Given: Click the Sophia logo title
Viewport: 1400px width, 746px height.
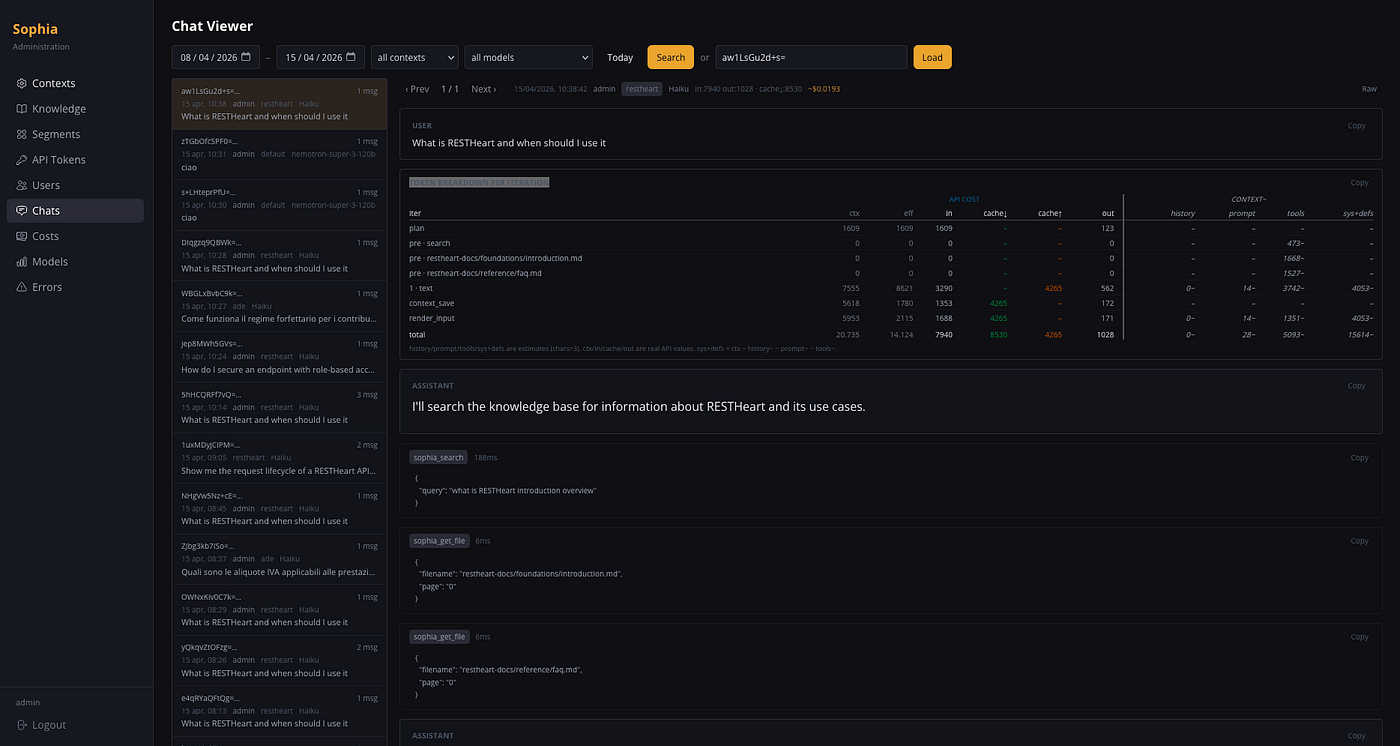Looking at the screenshot, I should point(35,29).
